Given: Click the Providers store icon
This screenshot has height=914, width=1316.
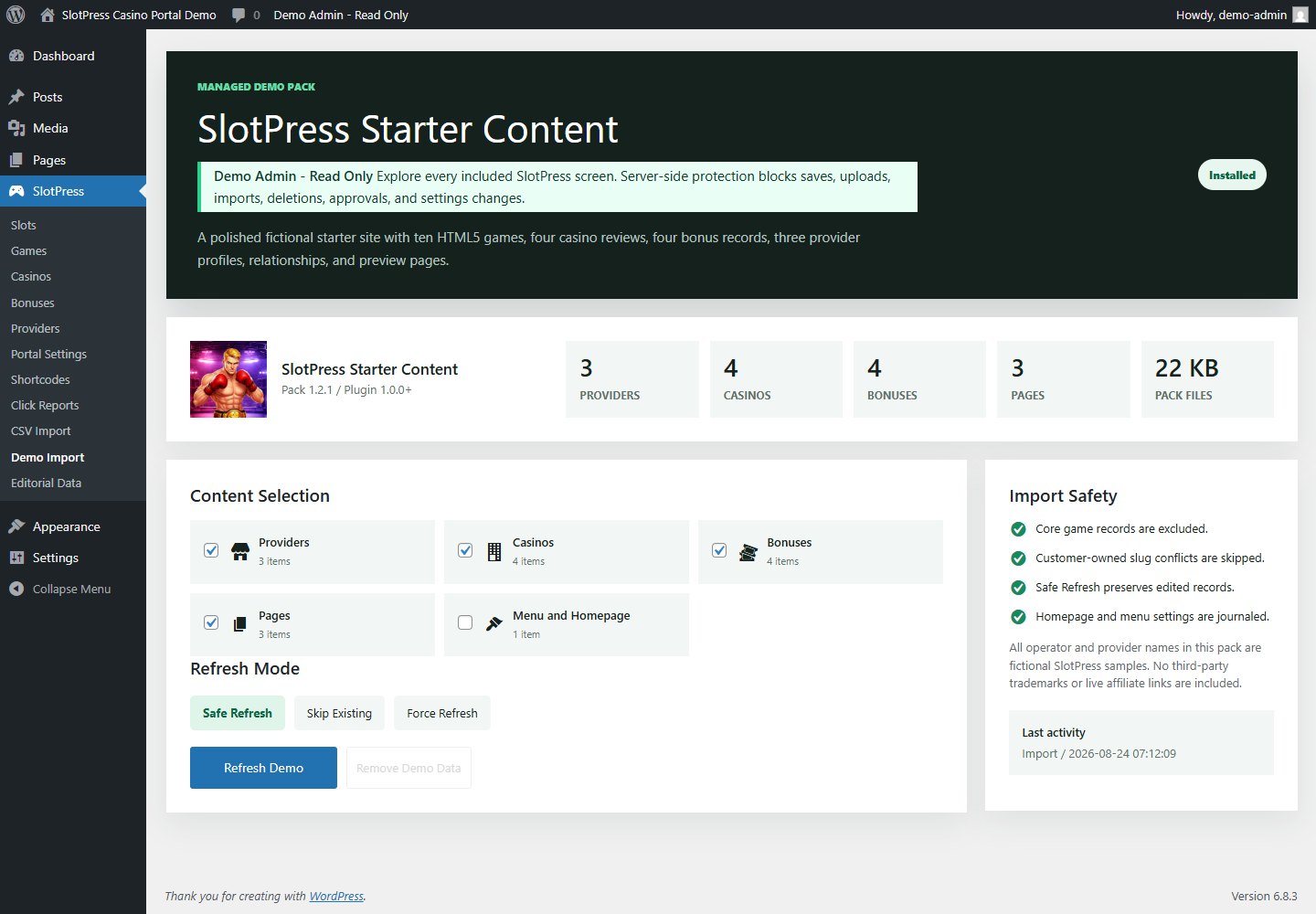Looking at the screenshot, I should [x=240, y=551].
